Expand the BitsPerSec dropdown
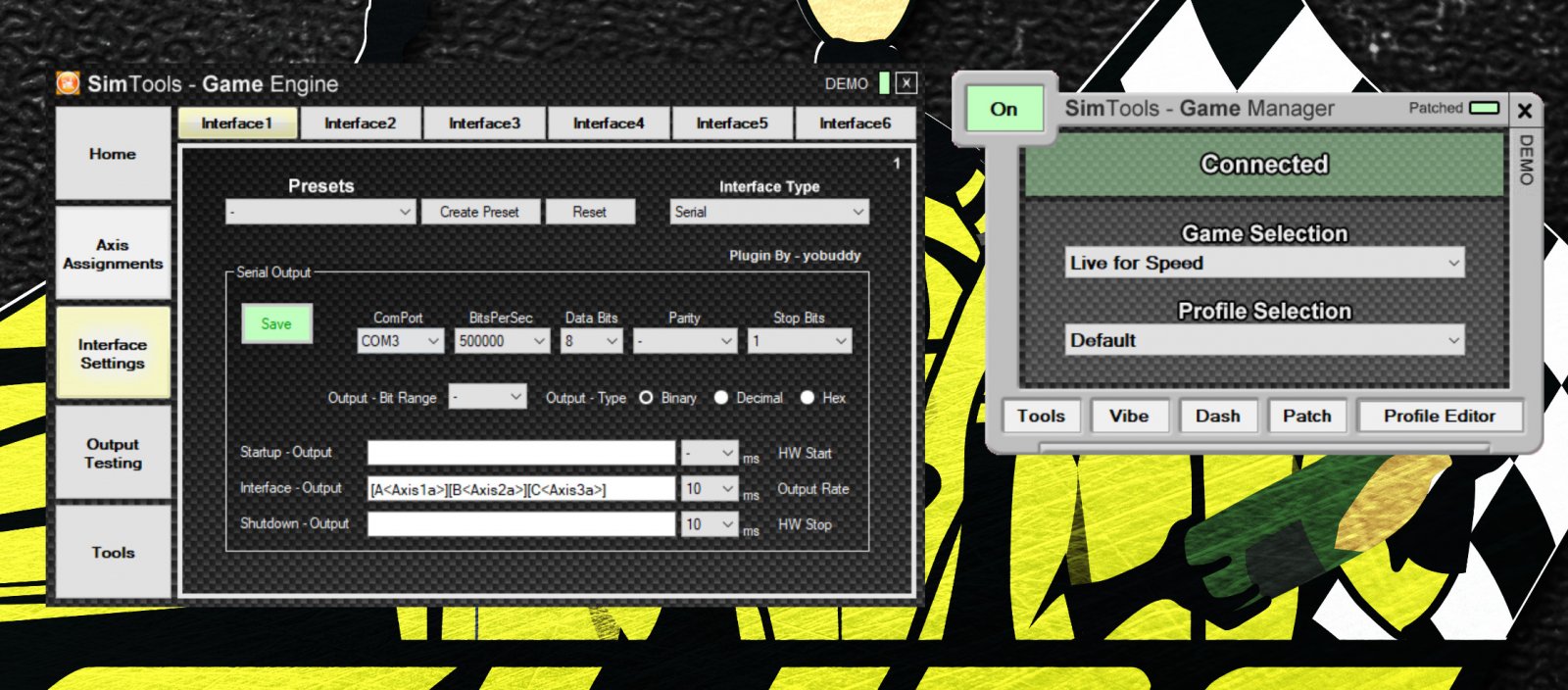Viewport: 1568px width, 690px height. (501, 341)
